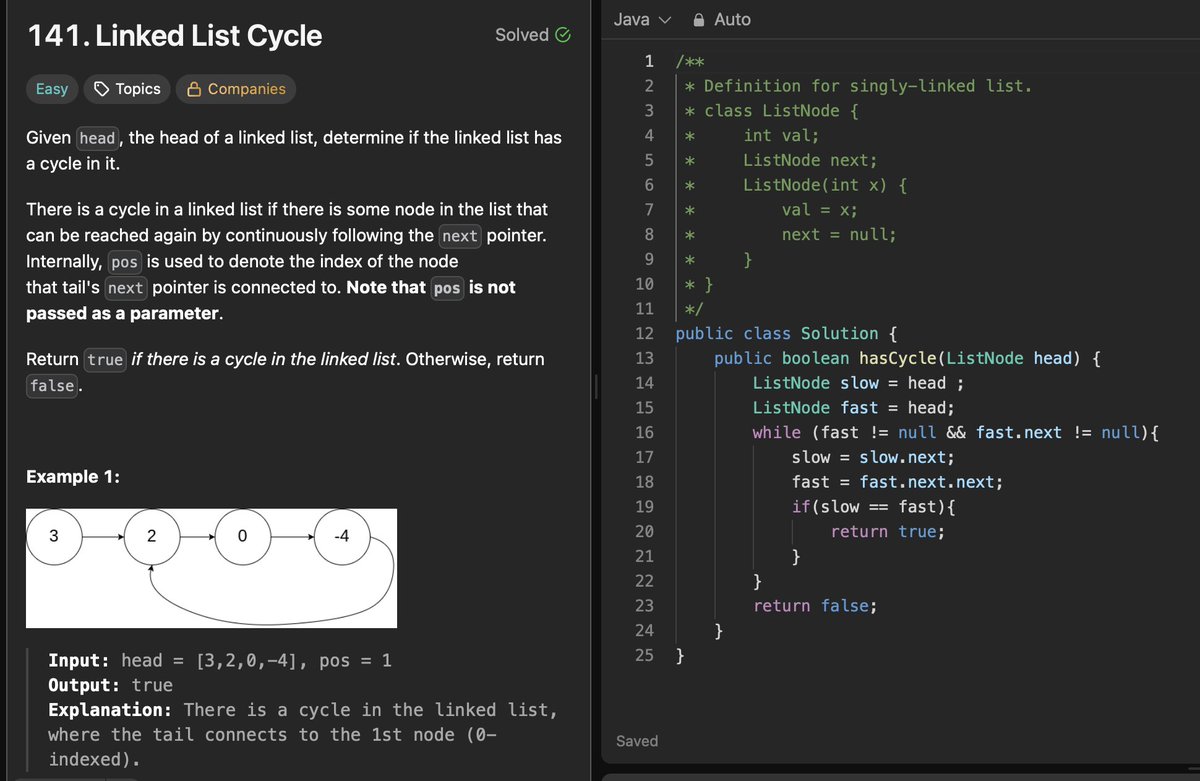Open the Topics tag

[127, 89]
